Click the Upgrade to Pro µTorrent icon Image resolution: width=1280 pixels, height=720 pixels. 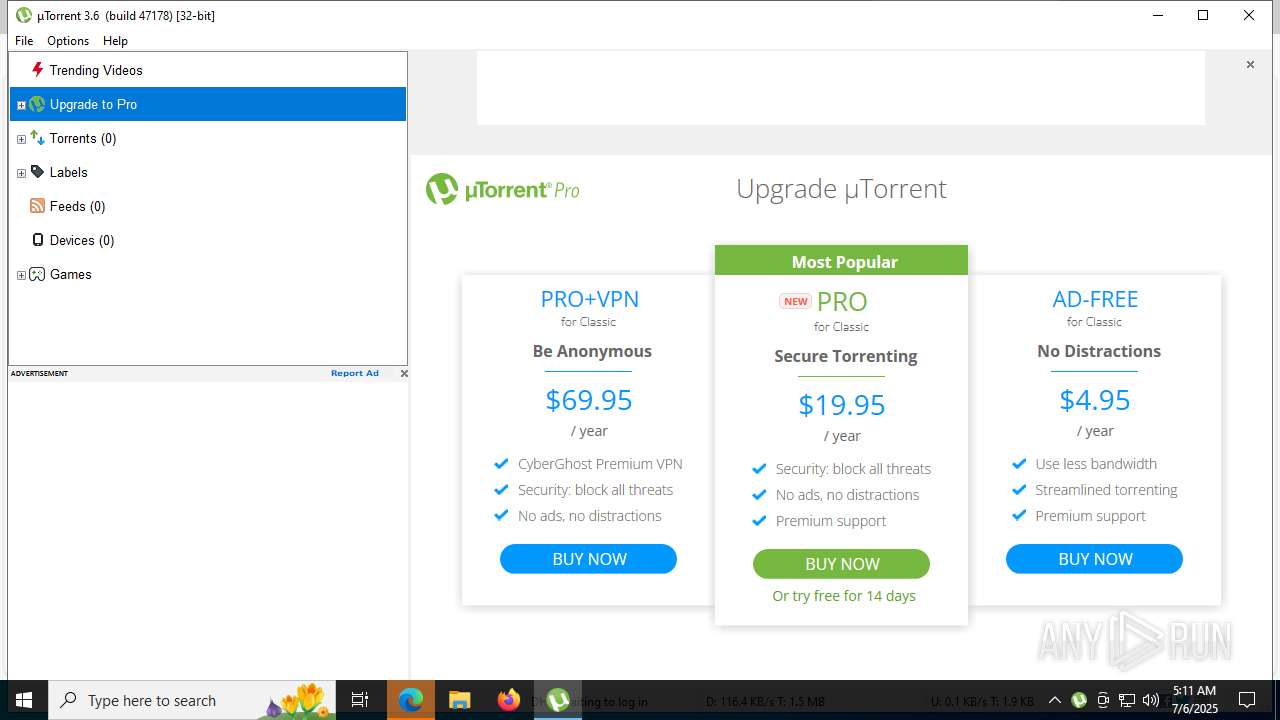[37, 104]
